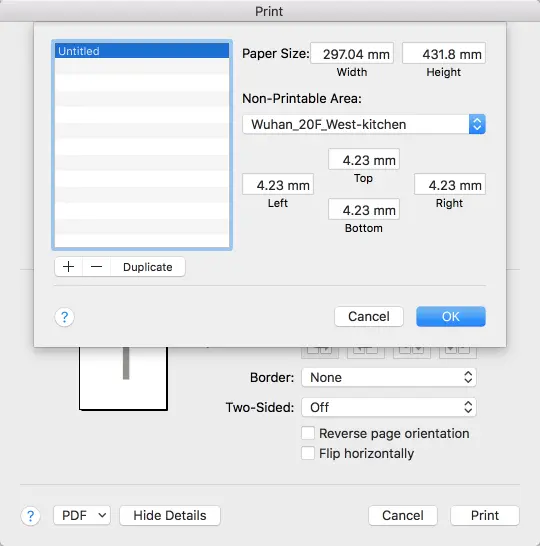Remove selected paper size with minus button
540x546 pixels.
click(x=96, y=267)
